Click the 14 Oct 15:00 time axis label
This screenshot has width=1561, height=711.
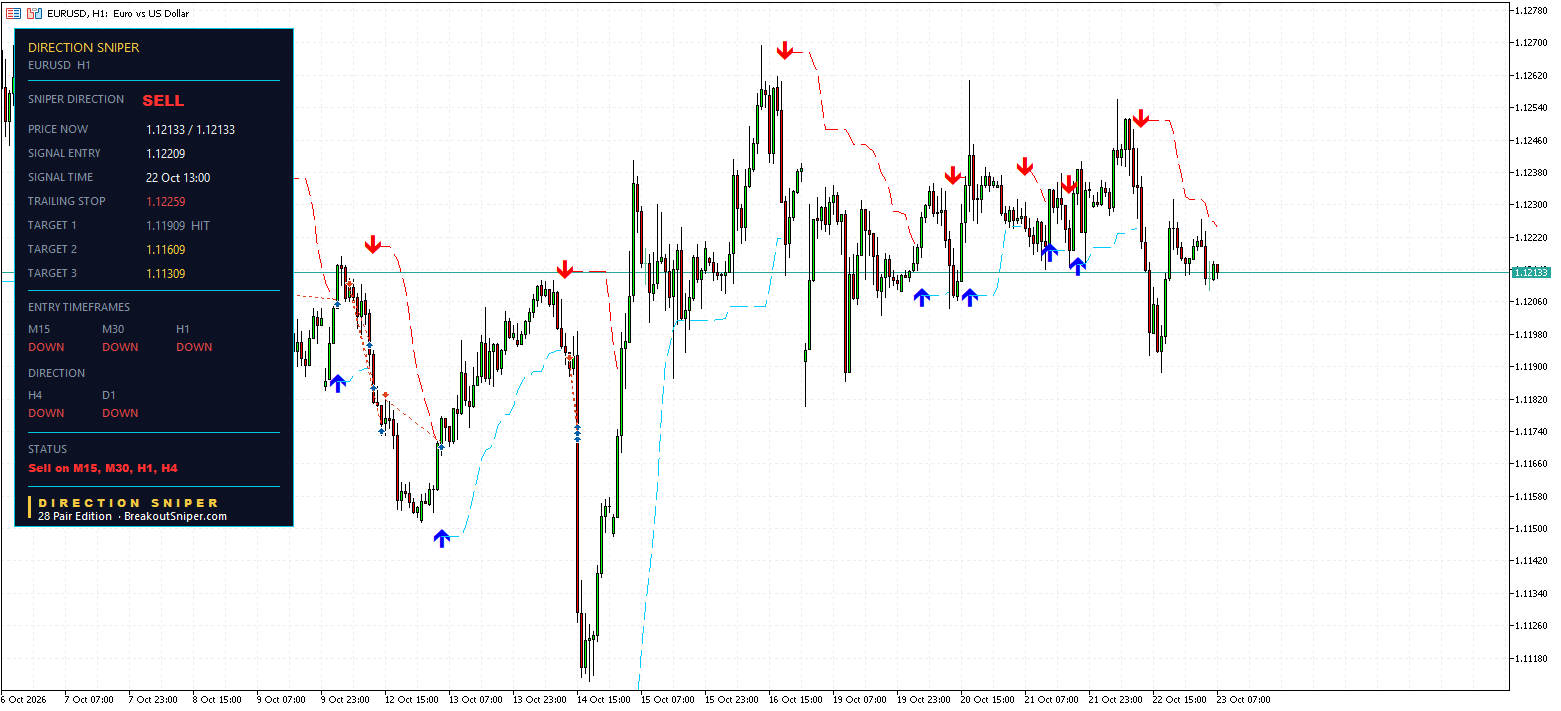(x=604, y=700)
